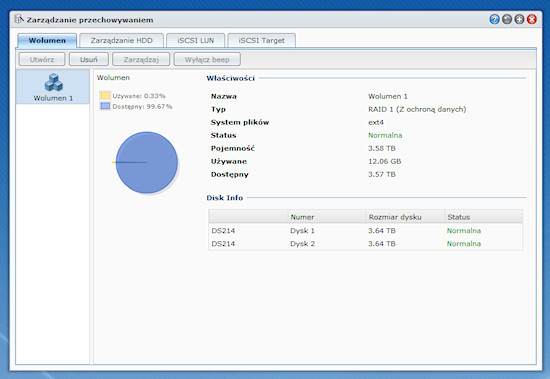Select the Dysk 2 cell

coord(302,244)
